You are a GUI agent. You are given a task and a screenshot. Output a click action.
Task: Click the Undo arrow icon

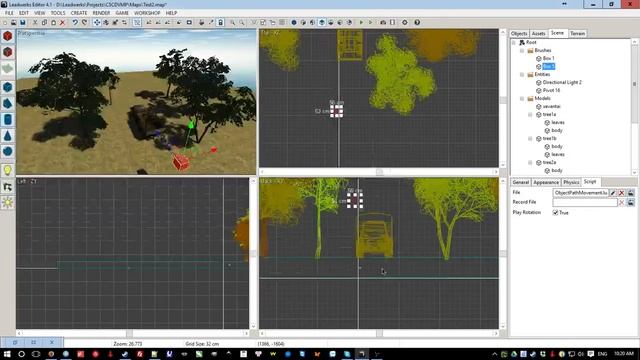pos(75,22)
